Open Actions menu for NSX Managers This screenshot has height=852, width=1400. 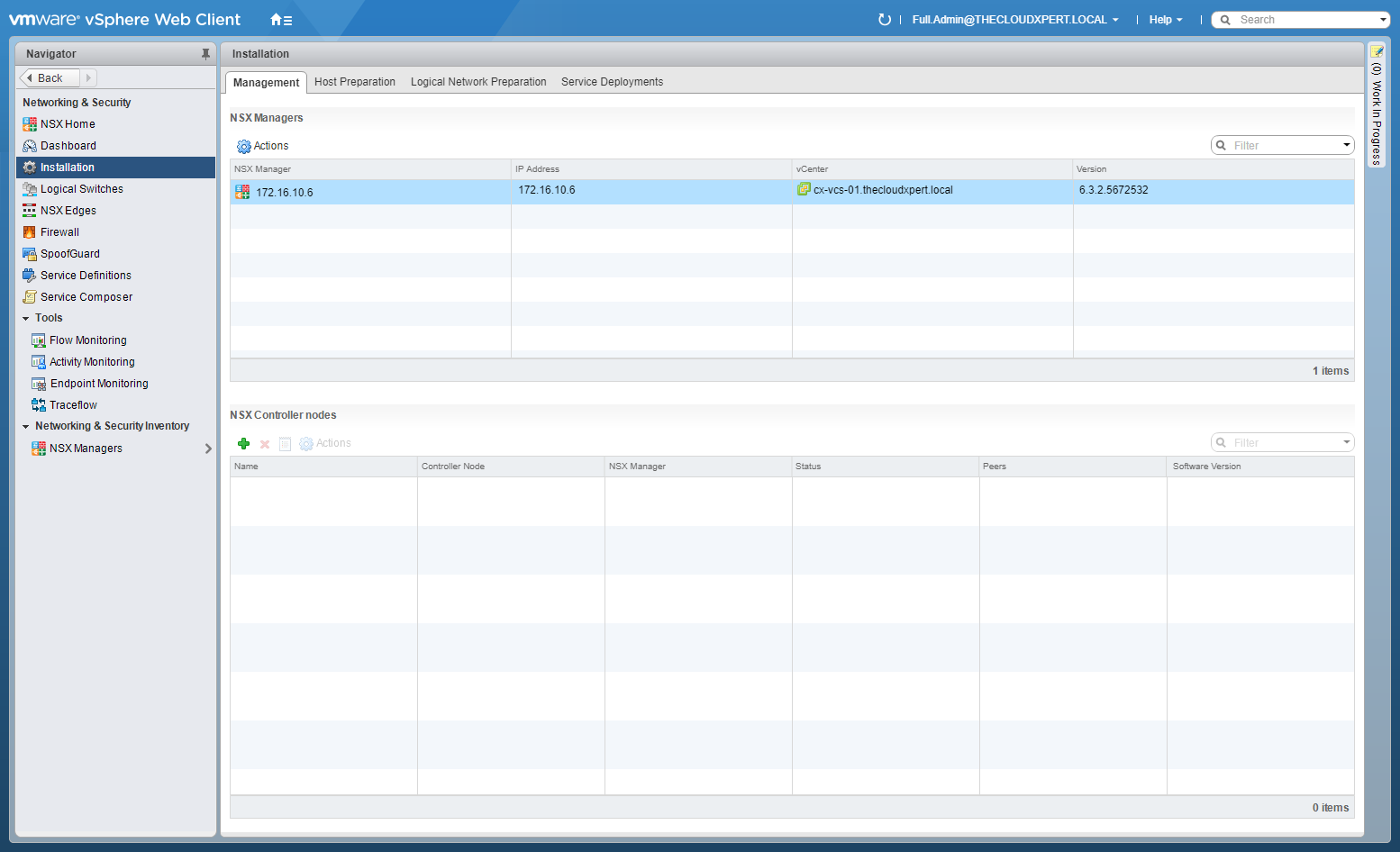tap(263, 146)
